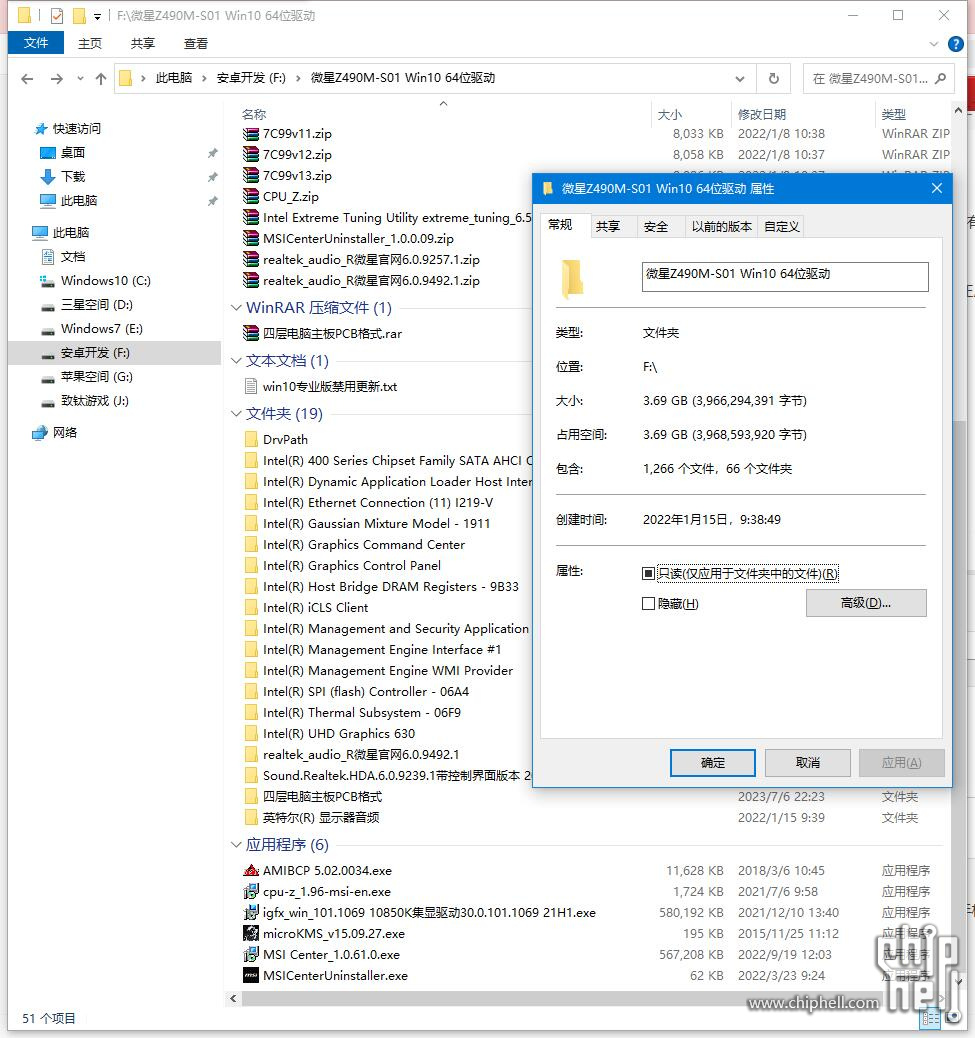Click the quick access toolbar properties checkmark icon
Image resolution: width=975 pixels, height=1038 pixels.
point(57,15)
